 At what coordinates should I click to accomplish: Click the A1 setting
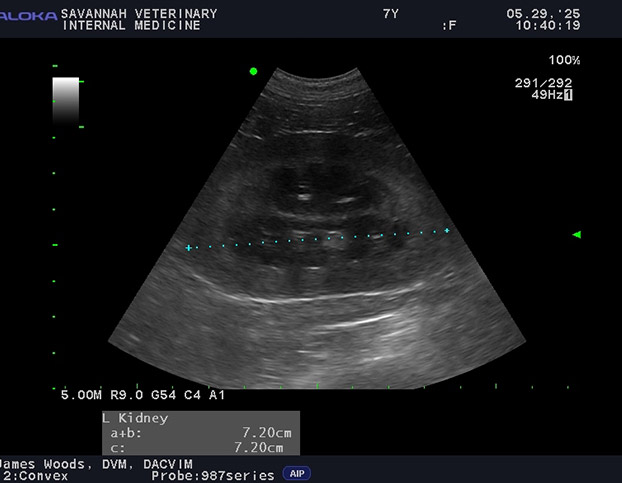[217, 395]
